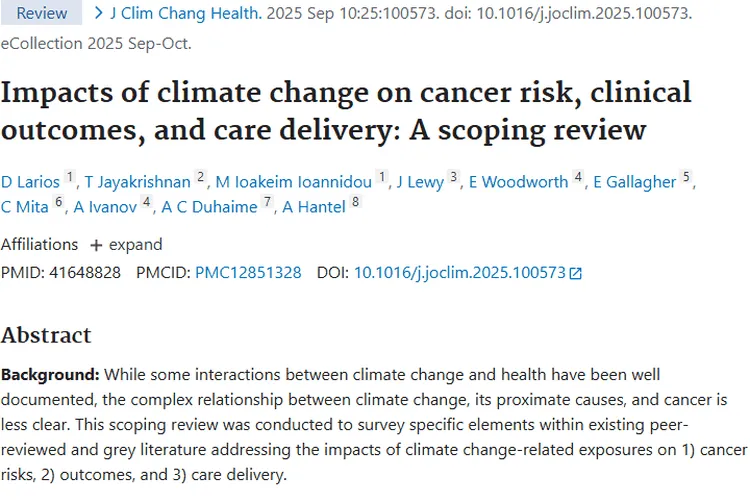Expand the author affiliations list
The image size is (750, 500).
126,244
